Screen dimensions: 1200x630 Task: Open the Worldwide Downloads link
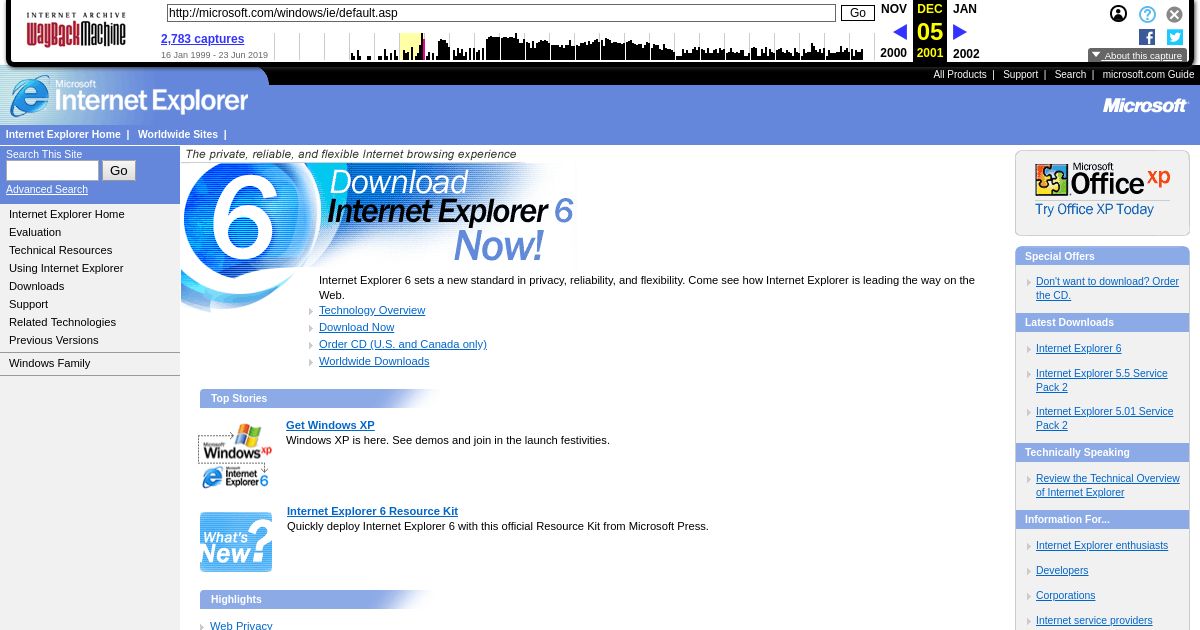(x=374, y=361)
